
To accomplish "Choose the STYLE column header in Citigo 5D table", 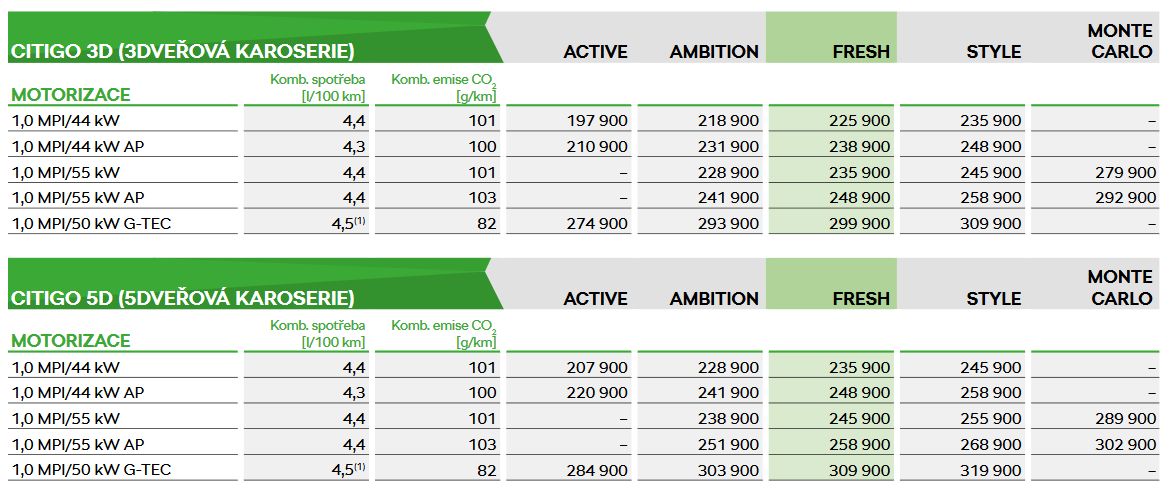I will pos(993,298).
